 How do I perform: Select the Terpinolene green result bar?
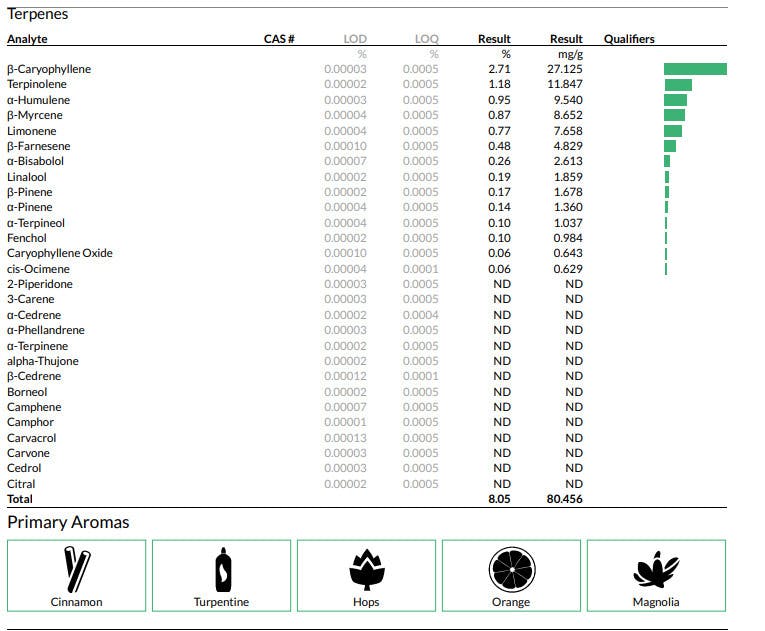point(678,85)
